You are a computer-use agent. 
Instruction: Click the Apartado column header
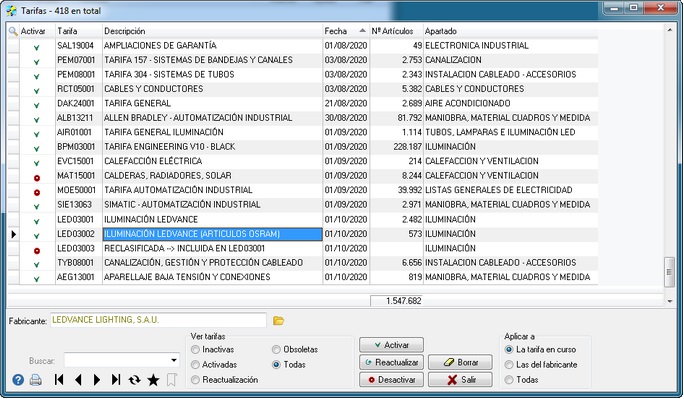[x=510, y=31]
